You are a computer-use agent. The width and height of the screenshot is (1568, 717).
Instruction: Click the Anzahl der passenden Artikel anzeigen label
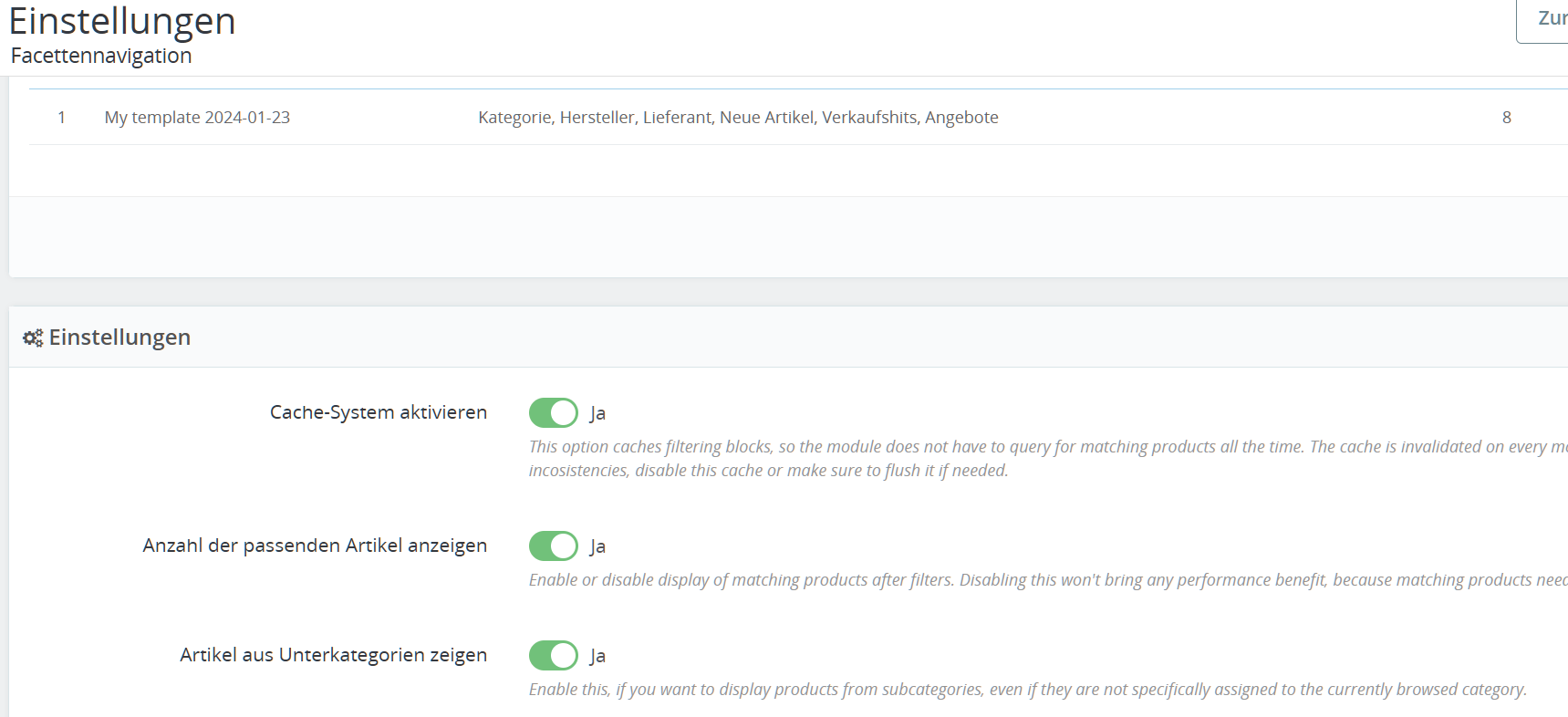(x=315, y=546)
